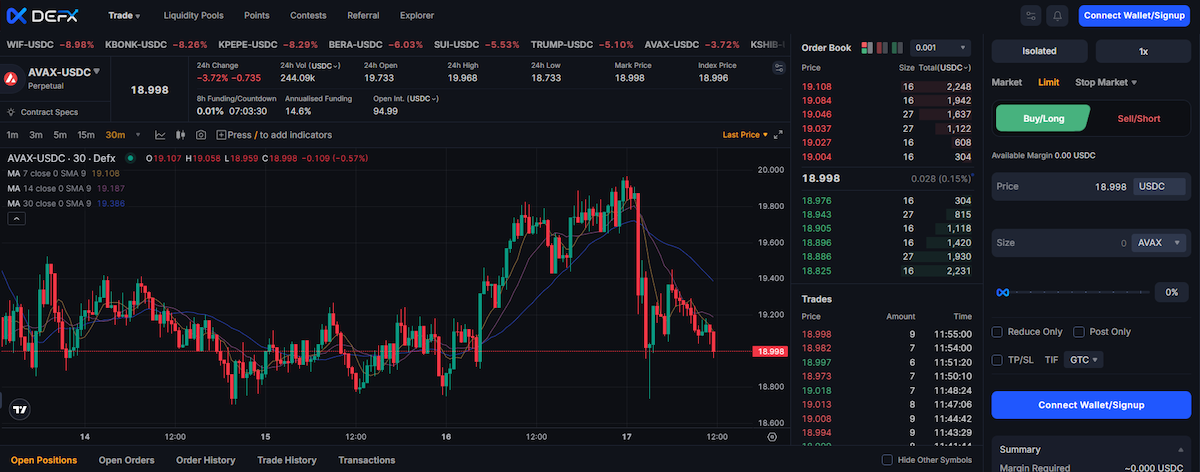Open the Stop Market order type dropdown
The width and height of the screenshot is (1200, 472).
[1106, 82]
